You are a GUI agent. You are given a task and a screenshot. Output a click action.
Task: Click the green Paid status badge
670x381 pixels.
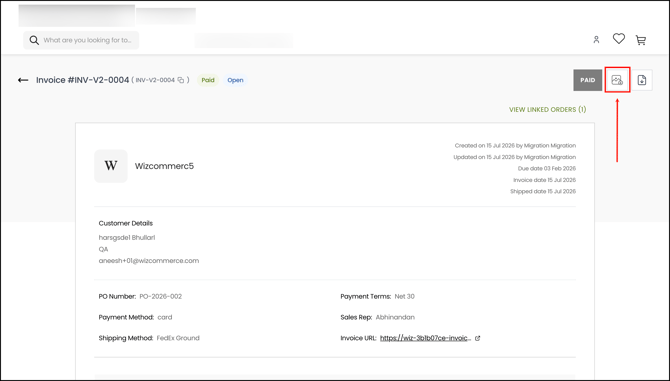pyautogui.click(x=208, y=80)
